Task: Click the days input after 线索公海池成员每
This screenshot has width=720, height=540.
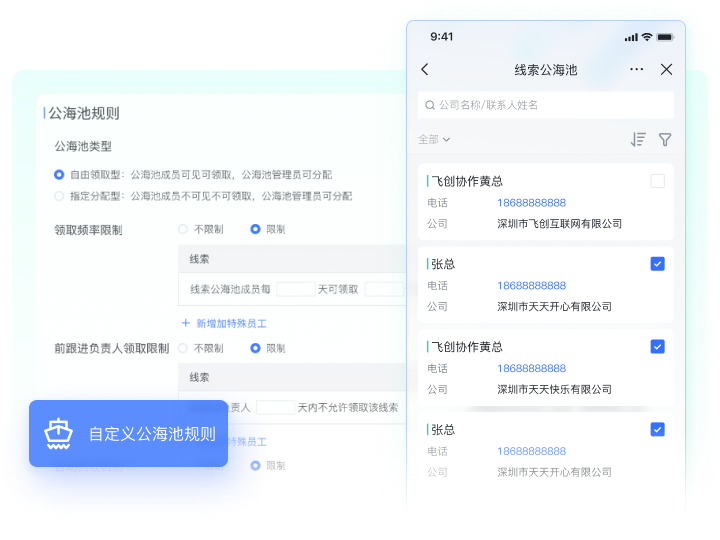Action: pyautogui.click(x=296, y=289)
